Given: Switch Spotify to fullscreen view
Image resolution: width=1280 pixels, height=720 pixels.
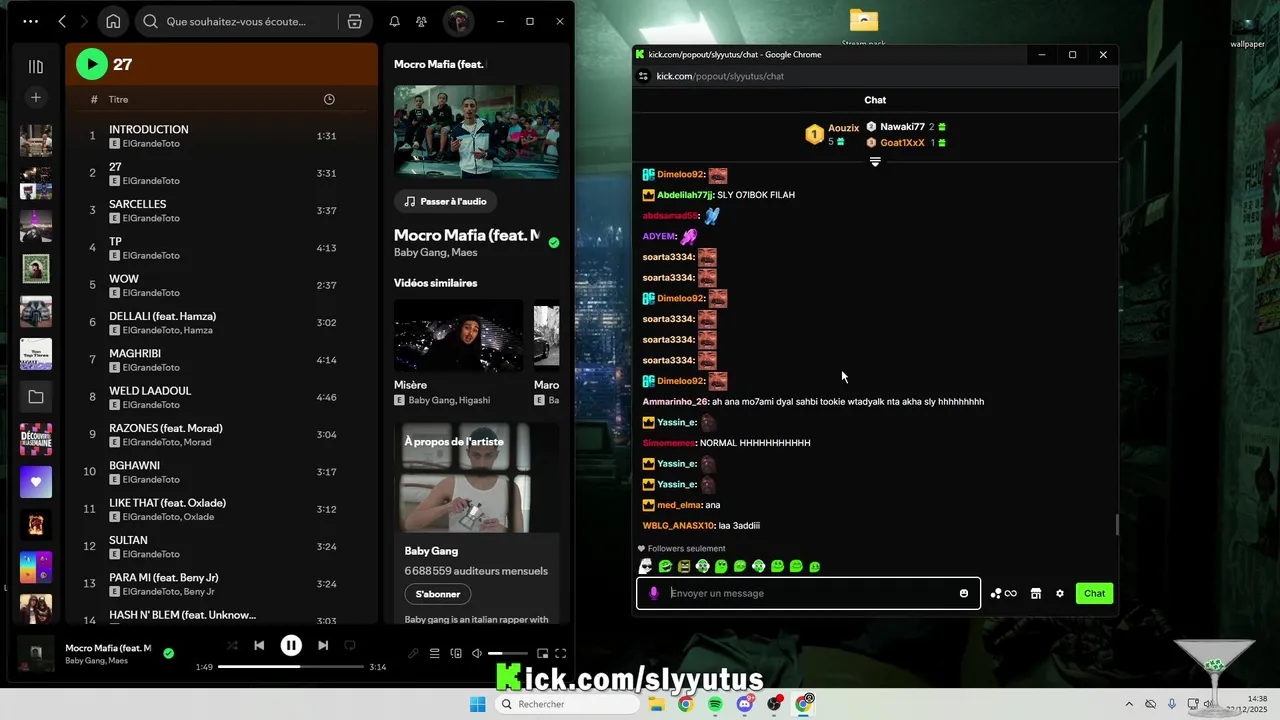Looking at the screenshot, I should tap(561, 654).
